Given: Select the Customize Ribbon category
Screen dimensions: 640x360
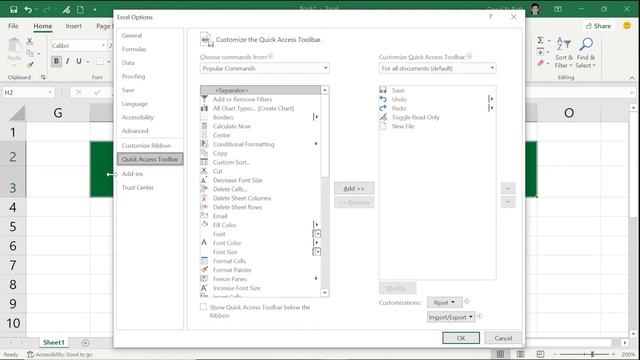Looking at the screenshot, I should [x=150, y=145].
